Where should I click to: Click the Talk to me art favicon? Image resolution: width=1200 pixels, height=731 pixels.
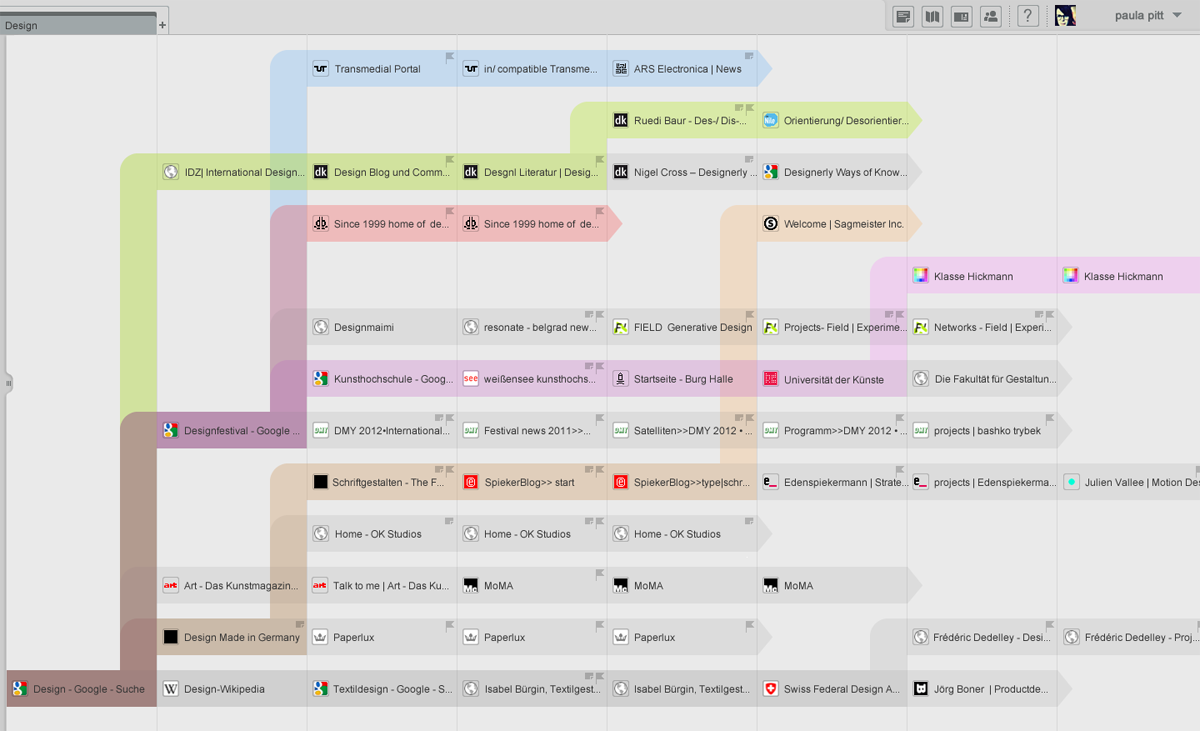[x=320, y=585]
